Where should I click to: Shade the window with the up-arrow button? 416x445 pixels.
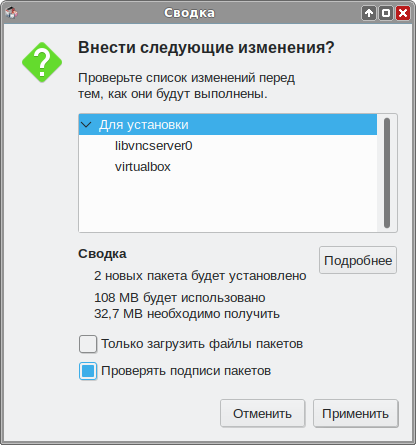[369, 13]
